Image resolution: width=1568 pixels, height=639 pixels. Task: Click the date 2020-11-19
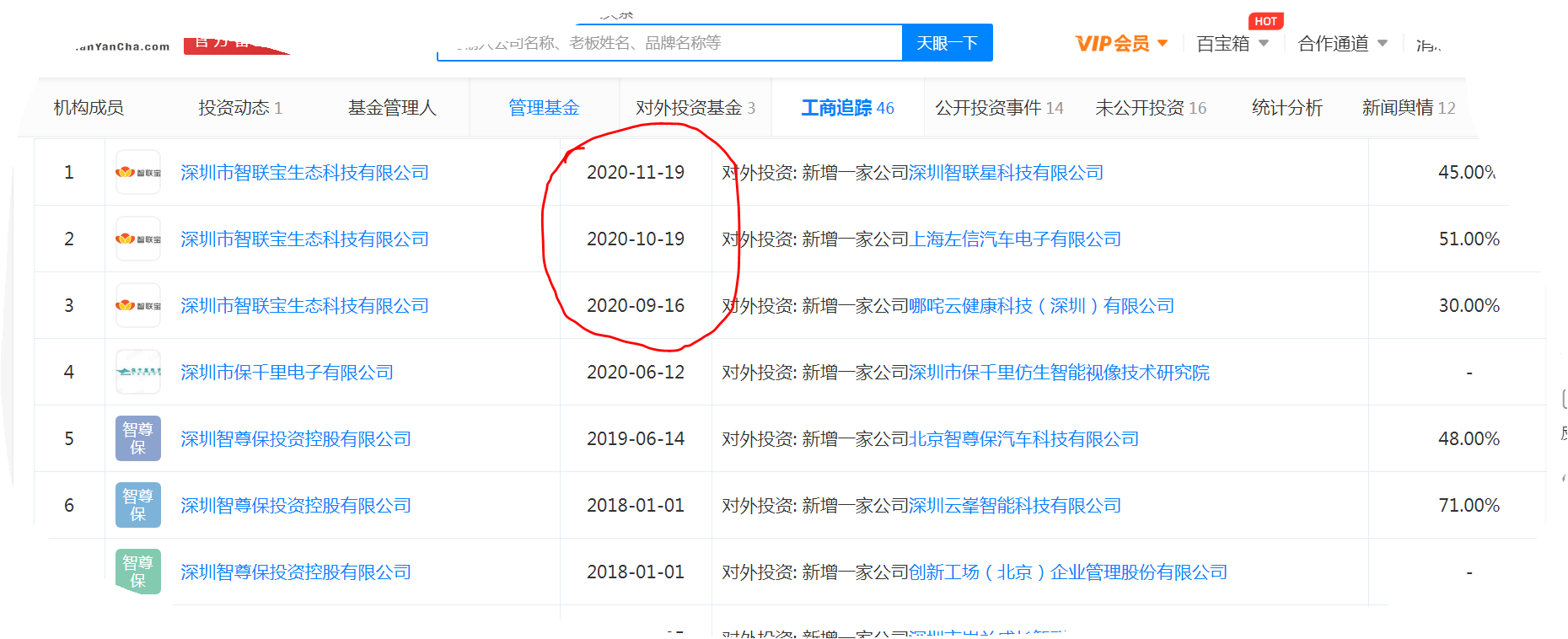(x=636, y=173)
